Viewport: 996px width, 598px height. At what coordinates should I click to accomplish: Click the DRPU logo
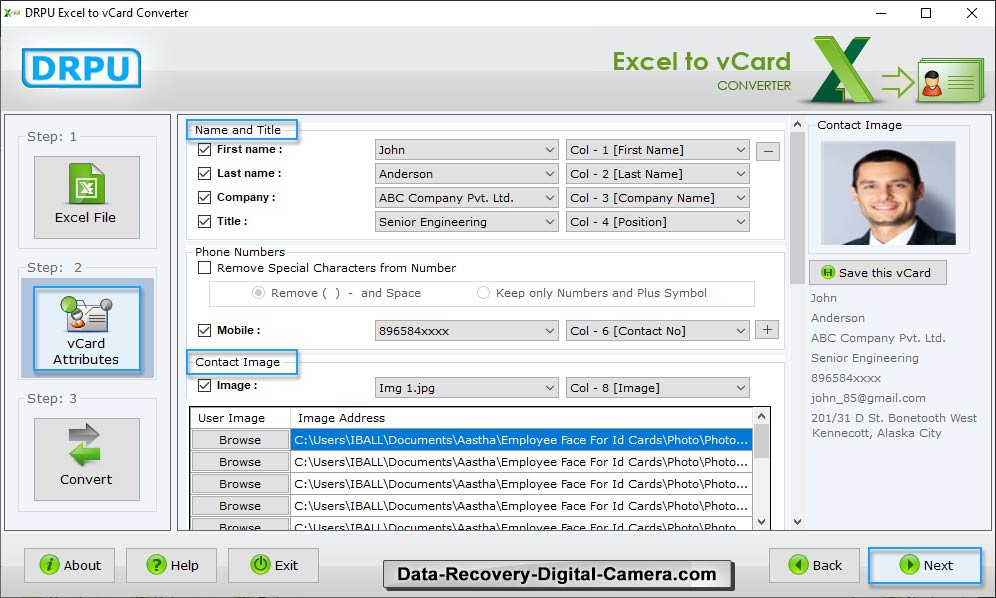(81, 68)
